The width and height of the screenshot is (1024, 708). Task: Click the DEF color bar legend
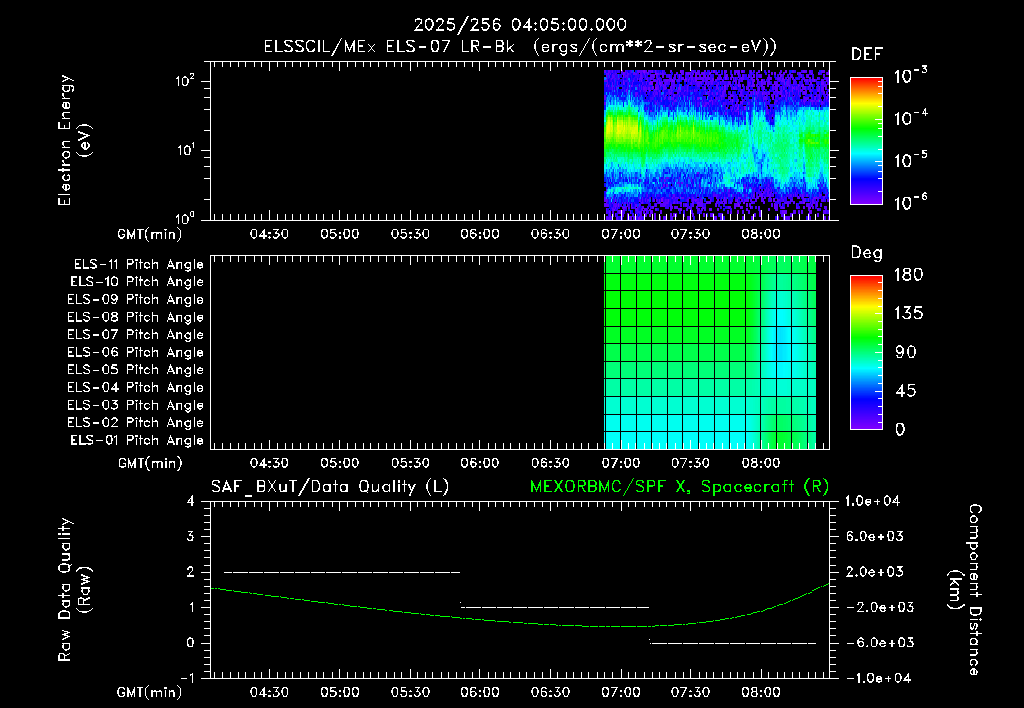click(866, 141)
